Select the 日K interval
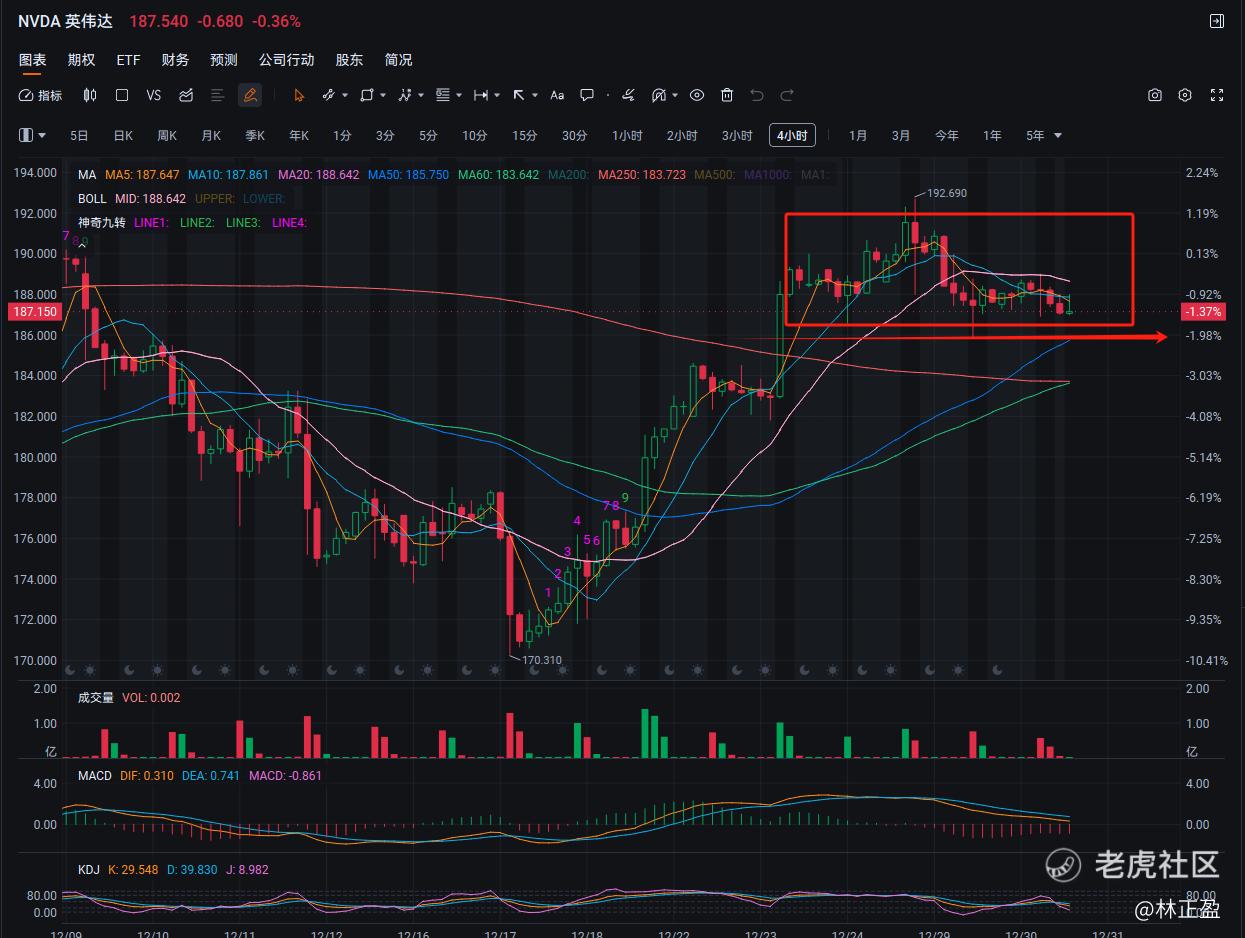This screenshot has height=938, width=1245. tap(123, 135)
